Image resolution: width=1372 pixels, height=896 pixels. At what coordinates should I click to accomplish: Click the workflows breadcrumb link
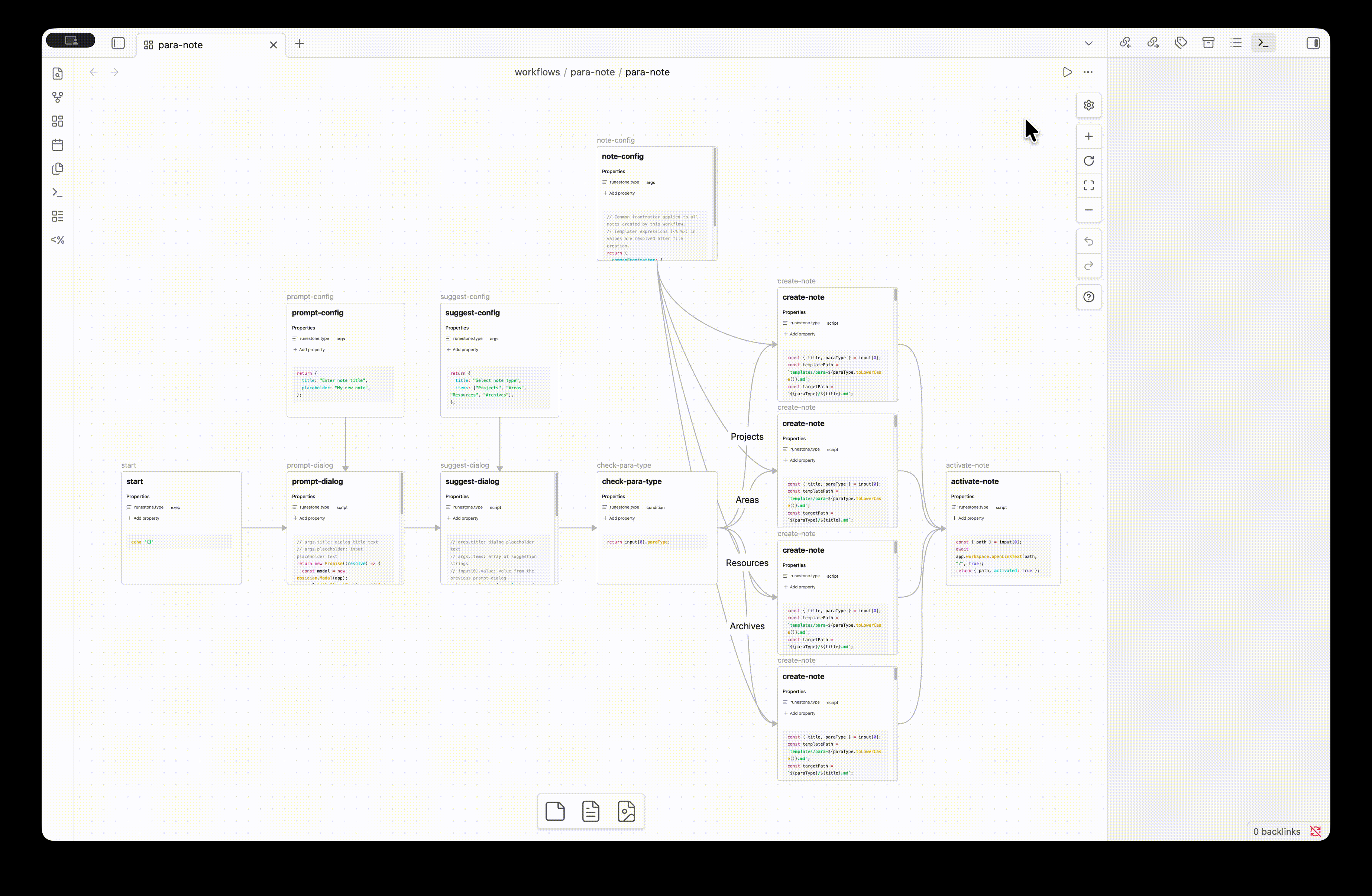(x=537, y=72)
